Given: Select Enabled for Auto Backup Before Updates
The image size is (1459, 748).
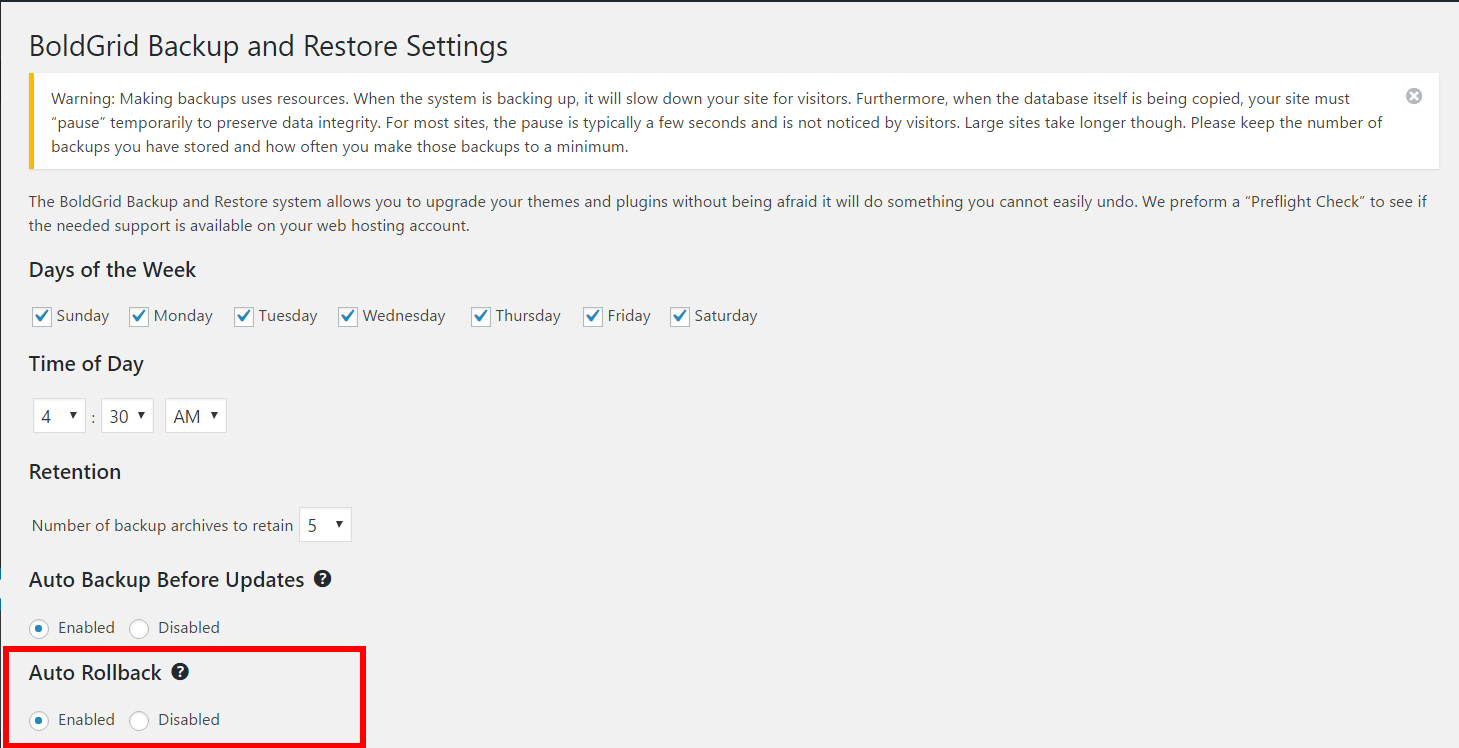Looking at the screenshot, I should pyautogui.click(x=40, y=628).
